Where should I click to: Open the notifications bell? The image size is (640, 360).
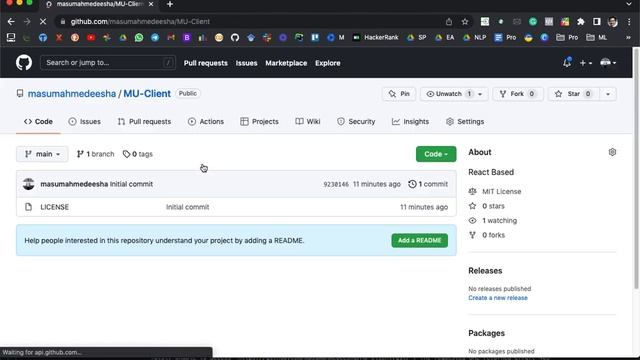567,63
